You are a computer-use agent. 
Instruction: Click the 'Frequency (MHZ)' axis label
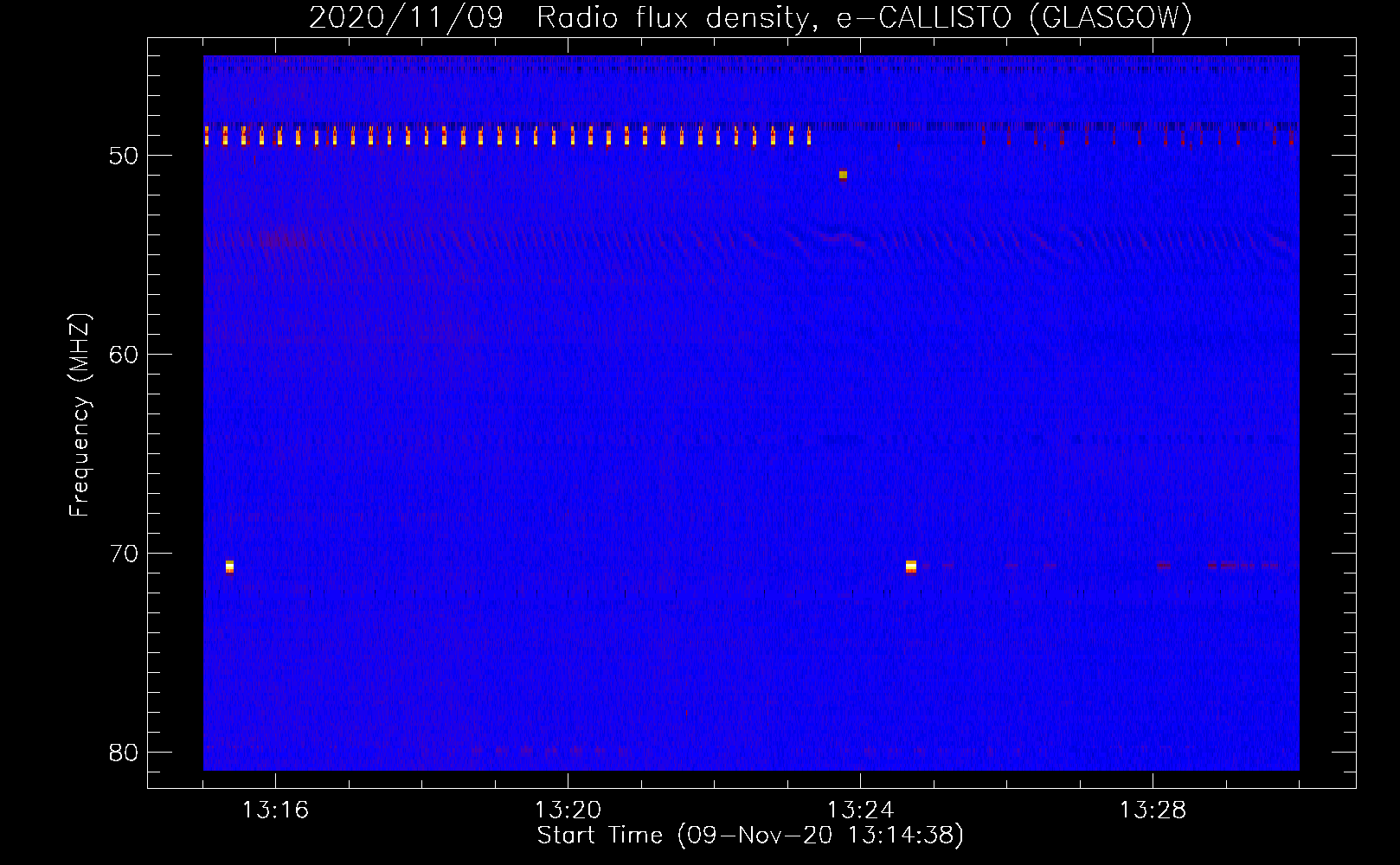(80, 415)
